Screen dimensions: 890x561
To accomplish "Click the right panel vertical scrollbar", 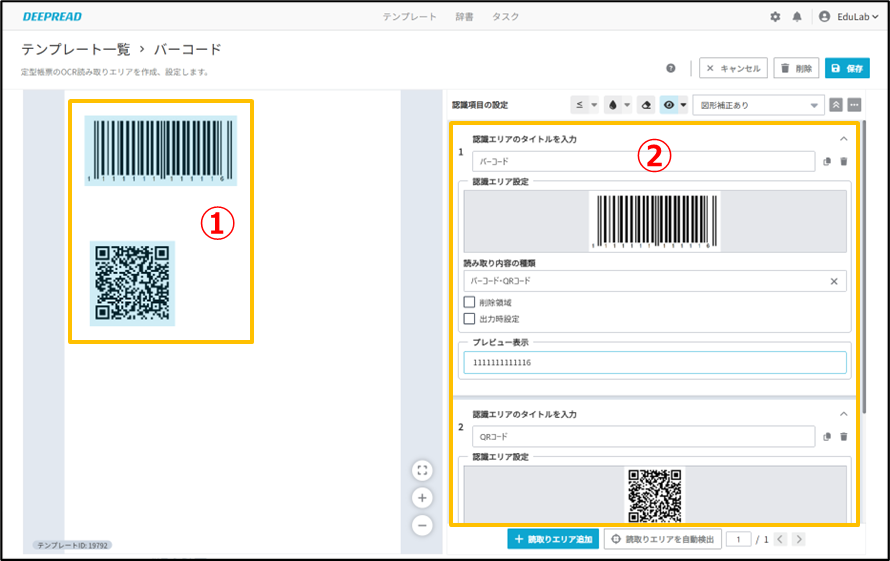I will [x=864, y=267].
